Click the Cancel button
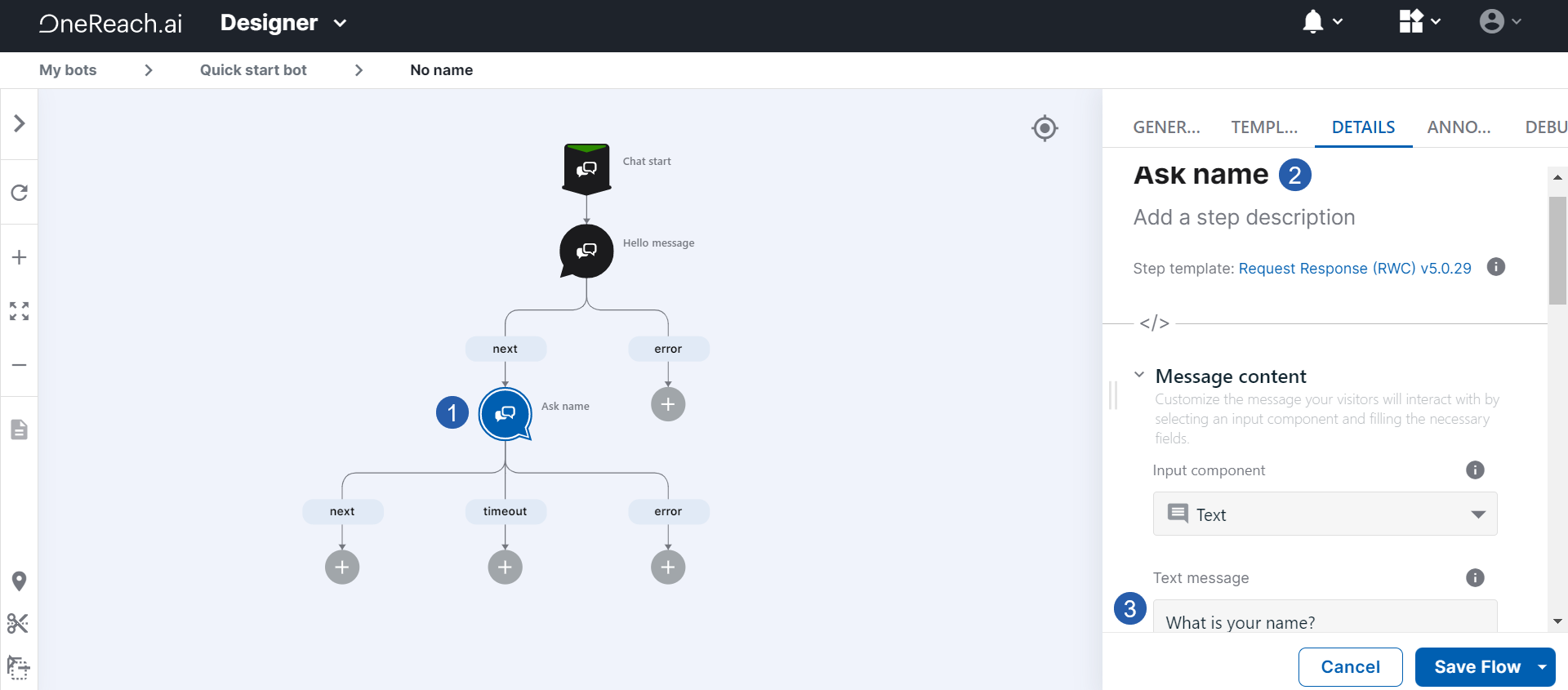The height and width of the screenshot is (690, 1568). click(1350, 667)
